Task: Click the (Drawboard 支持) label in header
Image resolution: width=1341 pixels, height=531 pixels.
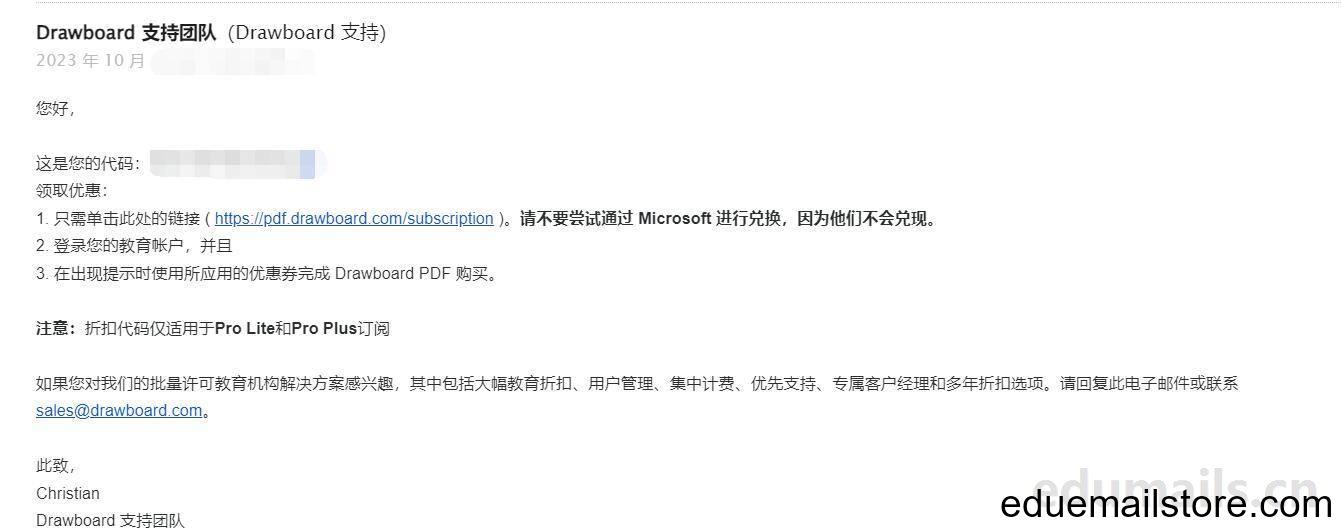Action: [307, 32]
